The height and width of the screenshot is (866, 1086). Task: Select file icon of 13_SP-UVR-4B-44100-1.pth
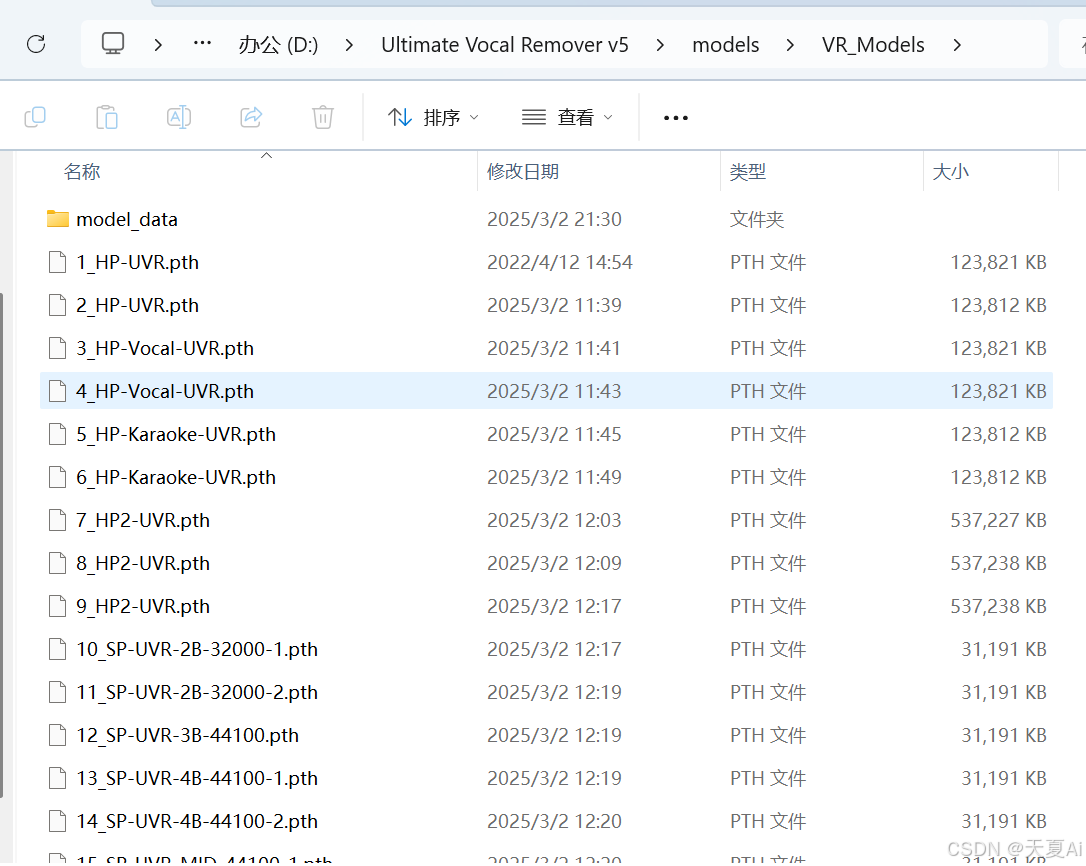point(57,778)
